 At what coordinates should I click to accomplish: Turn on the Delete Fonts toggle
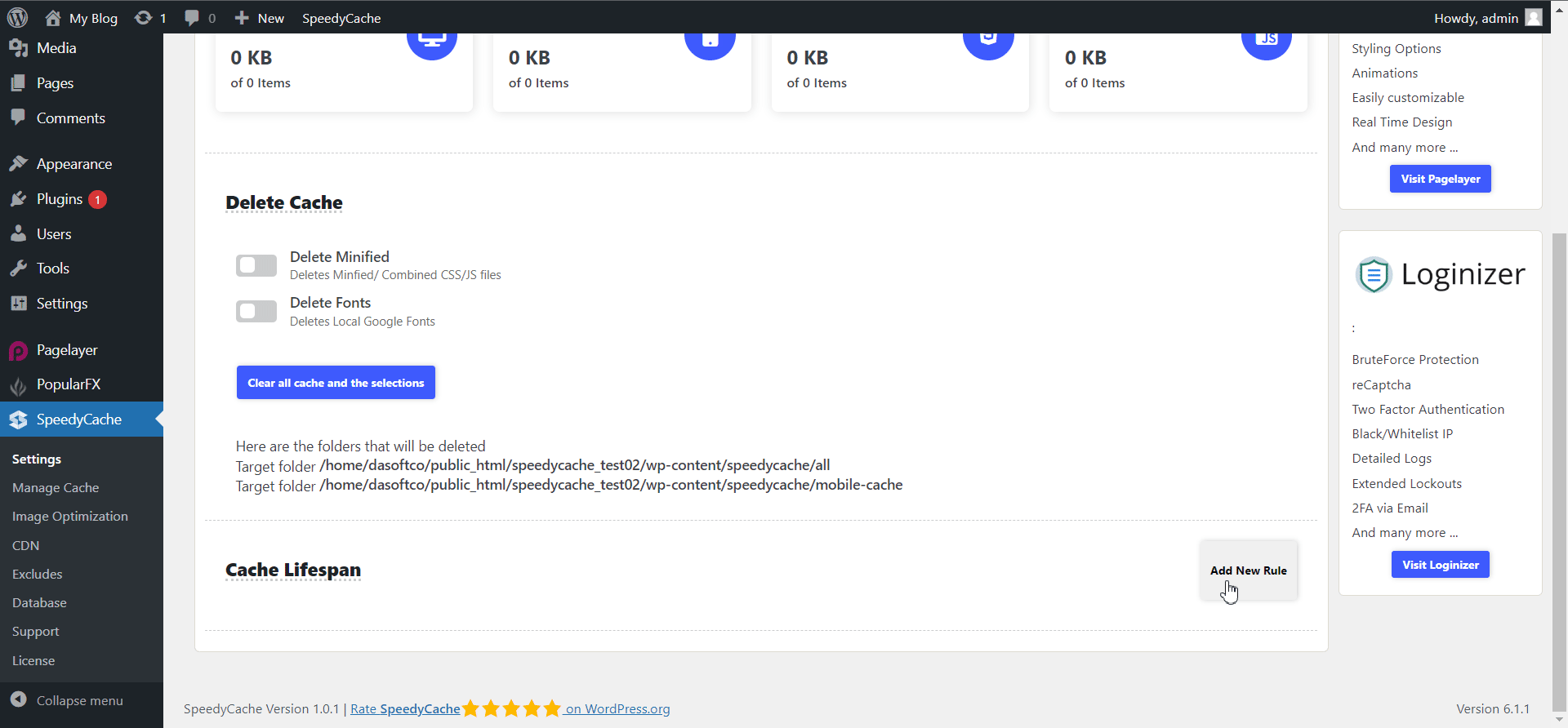pos(256,311)
